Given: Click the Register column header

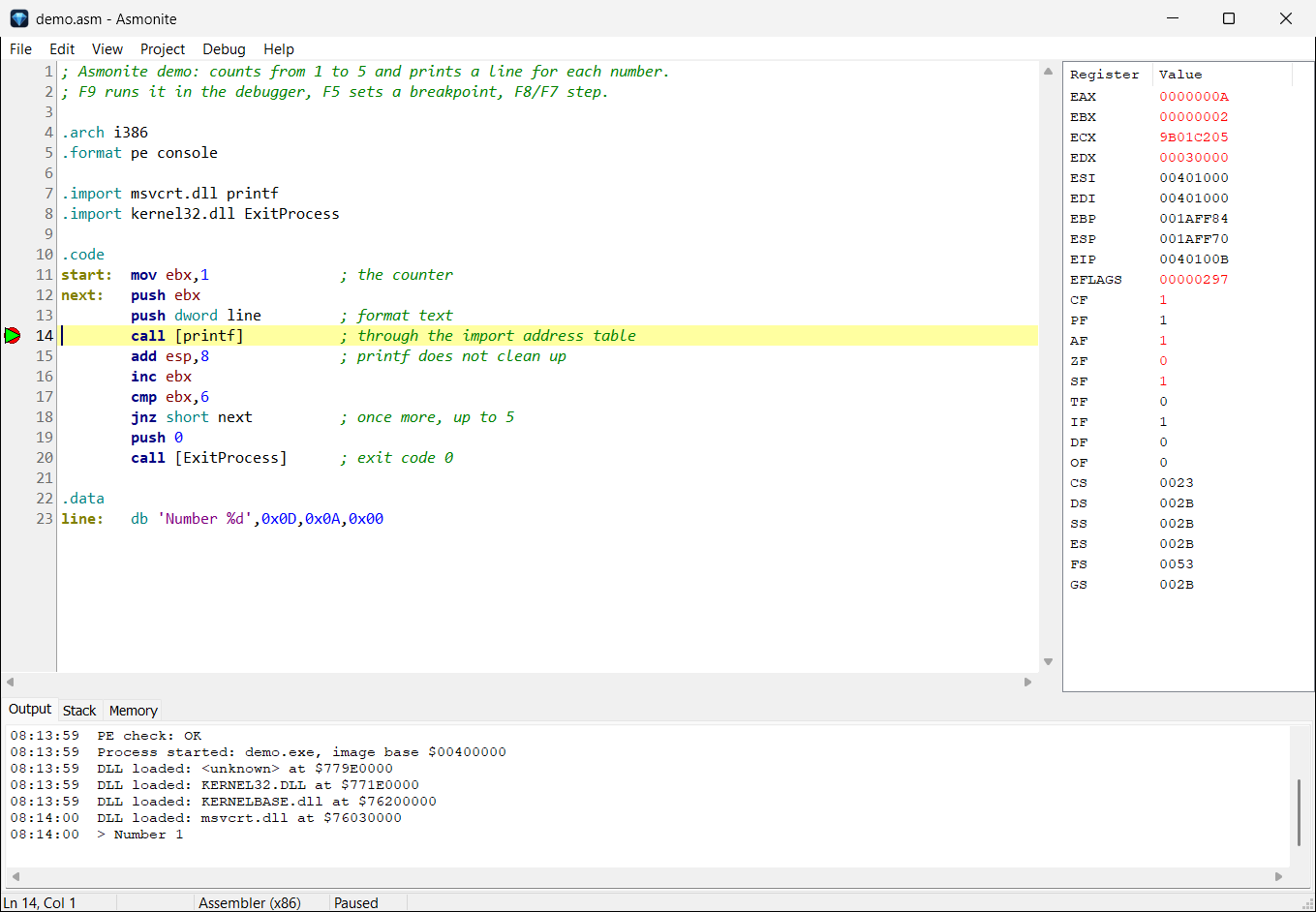Looking at the screenshot, I should (x=1108, y=75).
